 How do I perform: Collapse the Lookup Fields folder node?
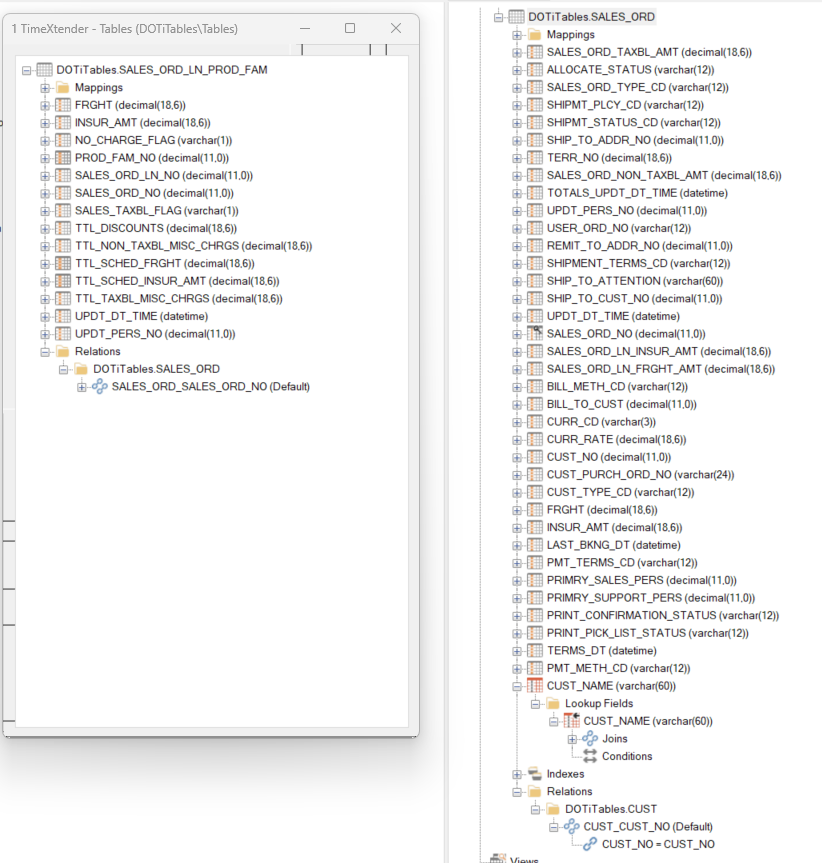(x=535, y=703)
